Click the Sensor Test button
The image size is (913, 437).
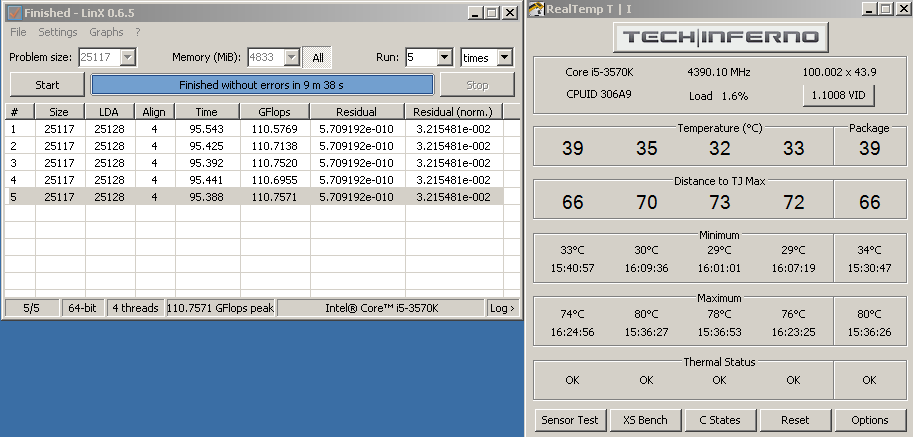pyautogui.click(x=570, y=420)
